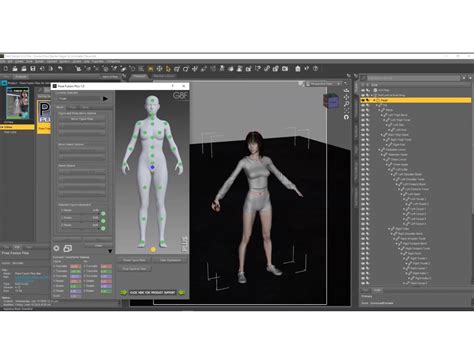
Task: Open the currently selected figure dropdown
Action: 79,99
